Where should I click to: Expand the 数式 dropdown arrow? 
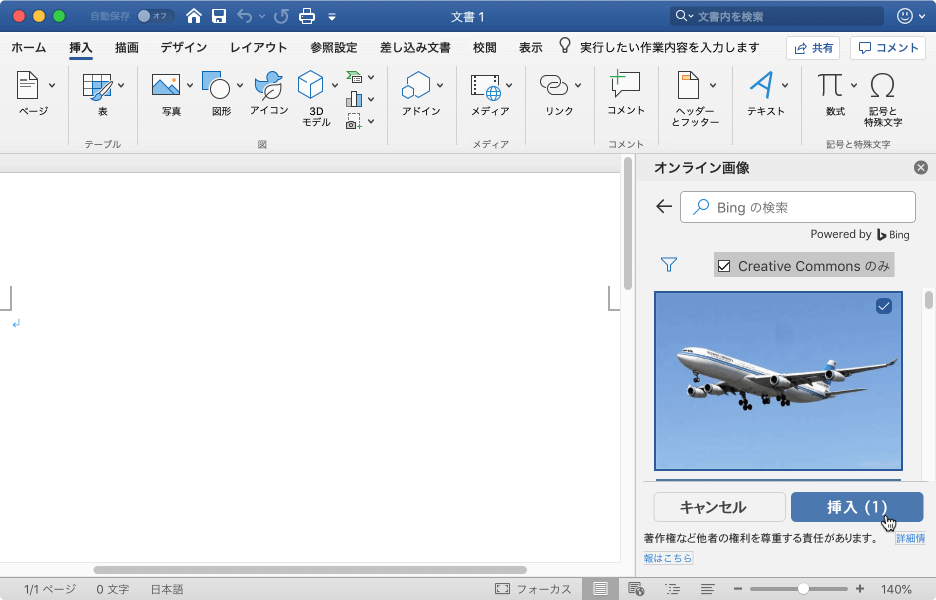point(854,85)
